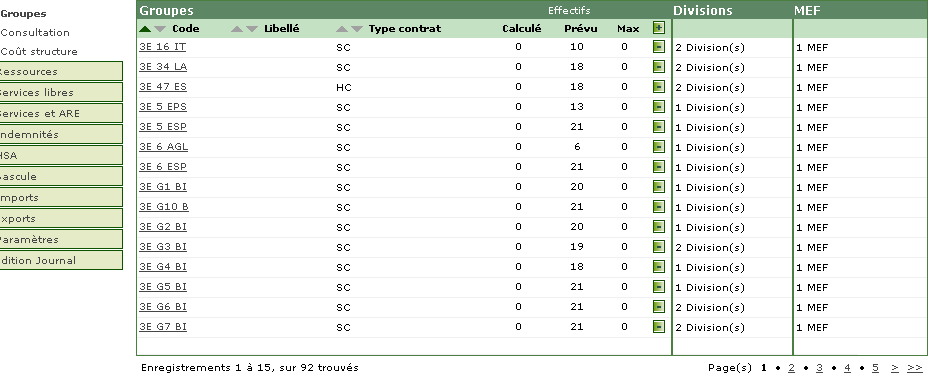928x373 pixels.
Task: Sort the Libellé column ascending
Action: [x=237, y=28]
